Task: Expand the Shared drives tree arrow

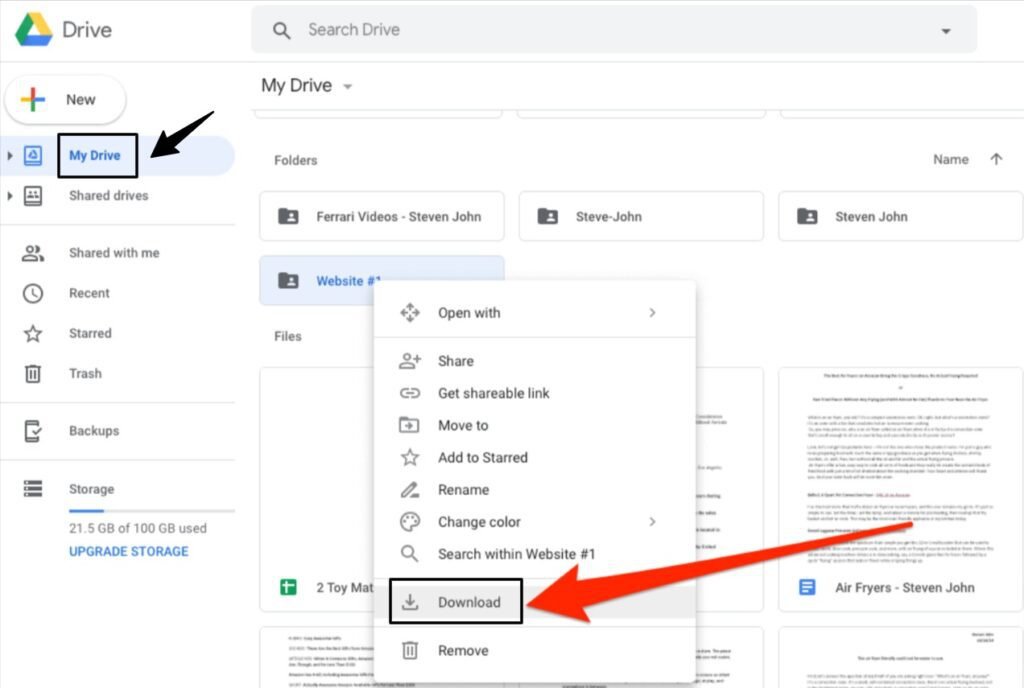Action: coord(10,196)
